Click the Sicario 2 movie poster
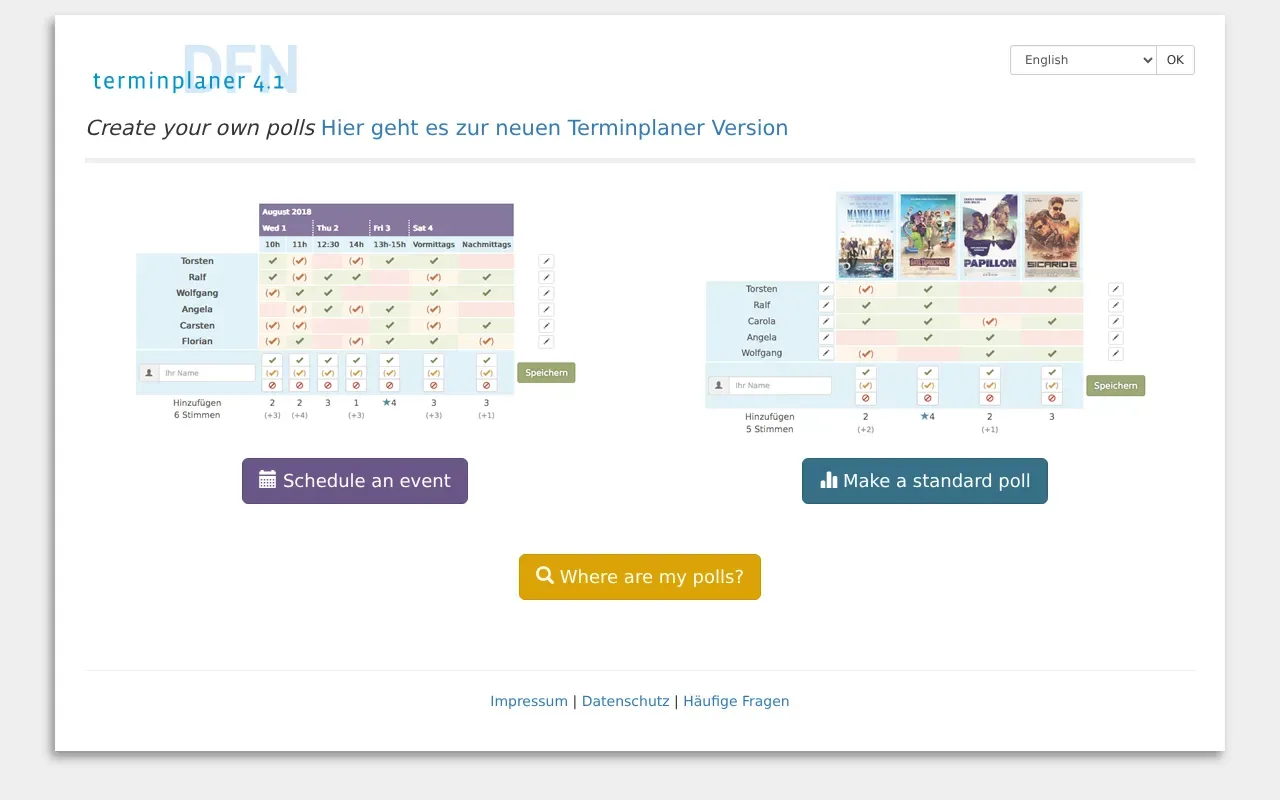Screen dimensions: 1280x800 pyautogui.click(x=1052, y=235)
